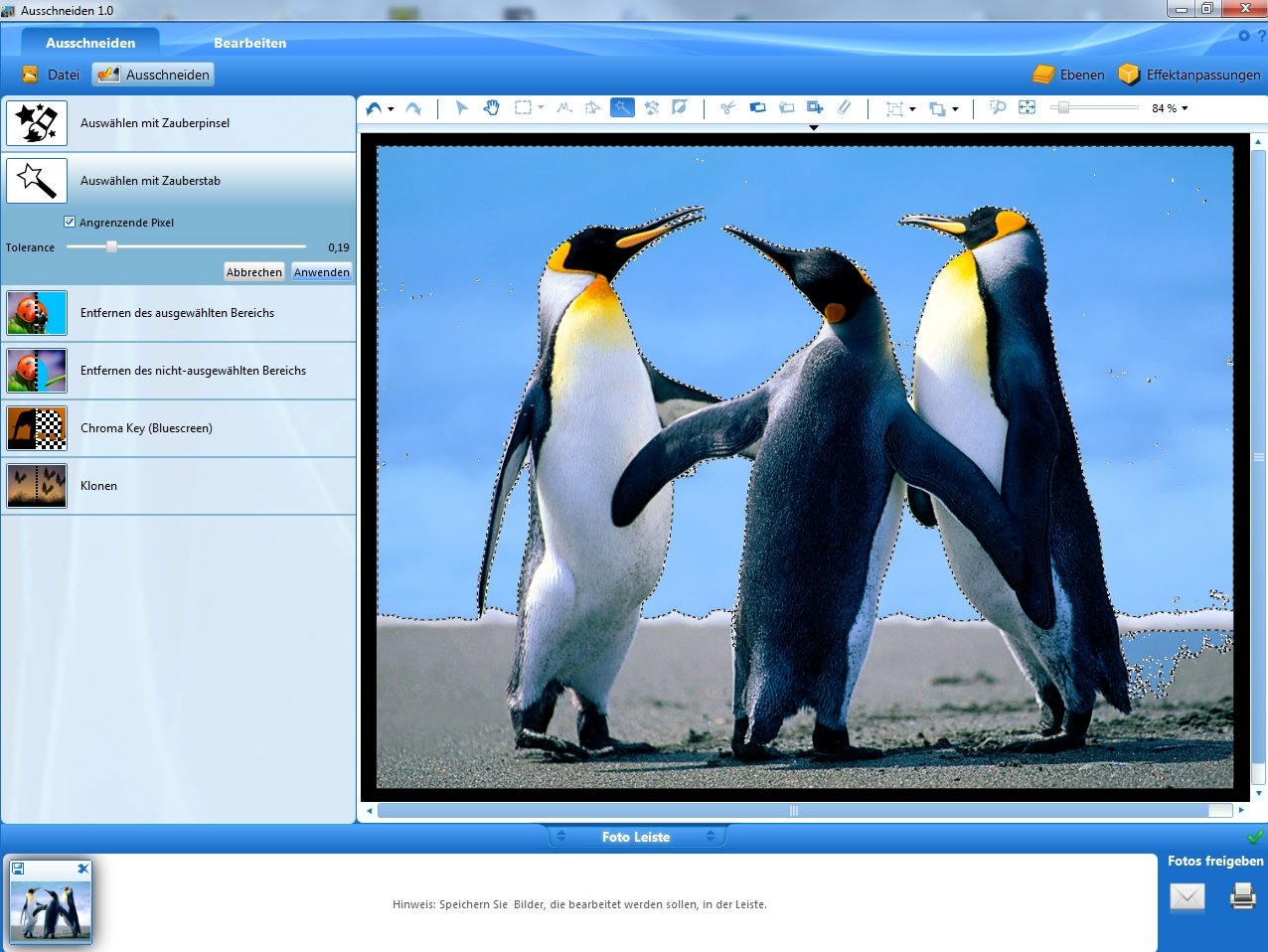Expand the undo history dropdown arrow
Image resolution: width=1268 pixels, height=952 pixels.
point(391,109)
